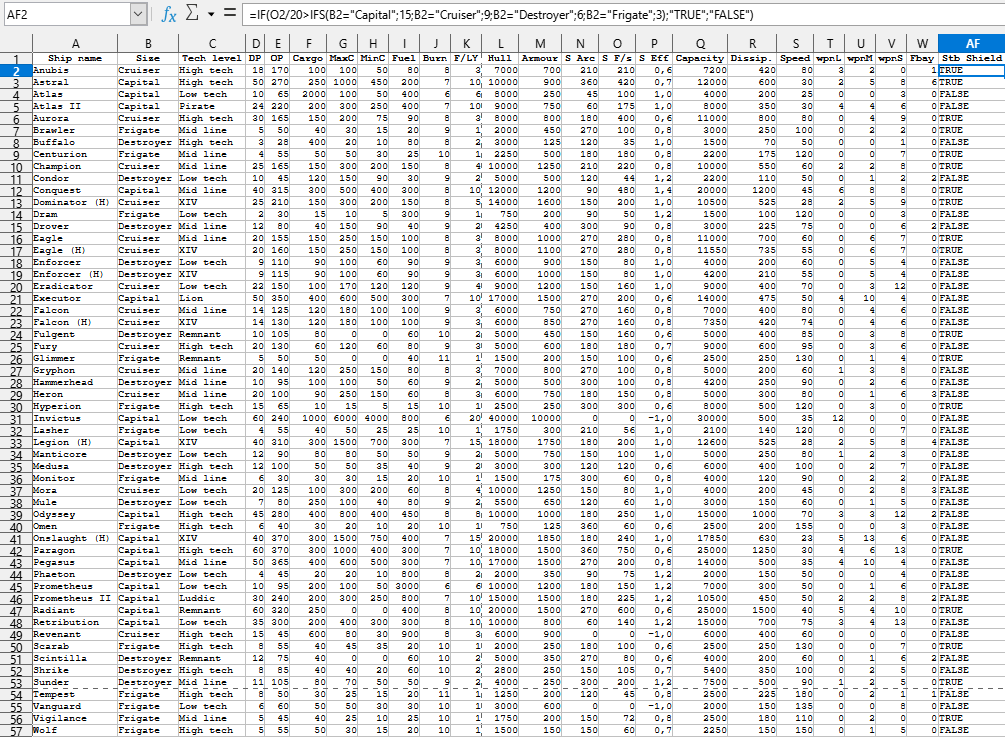Screen dimensions: 1005x737
Task: Select the 'Vigilance' cell
Action: 75,718
